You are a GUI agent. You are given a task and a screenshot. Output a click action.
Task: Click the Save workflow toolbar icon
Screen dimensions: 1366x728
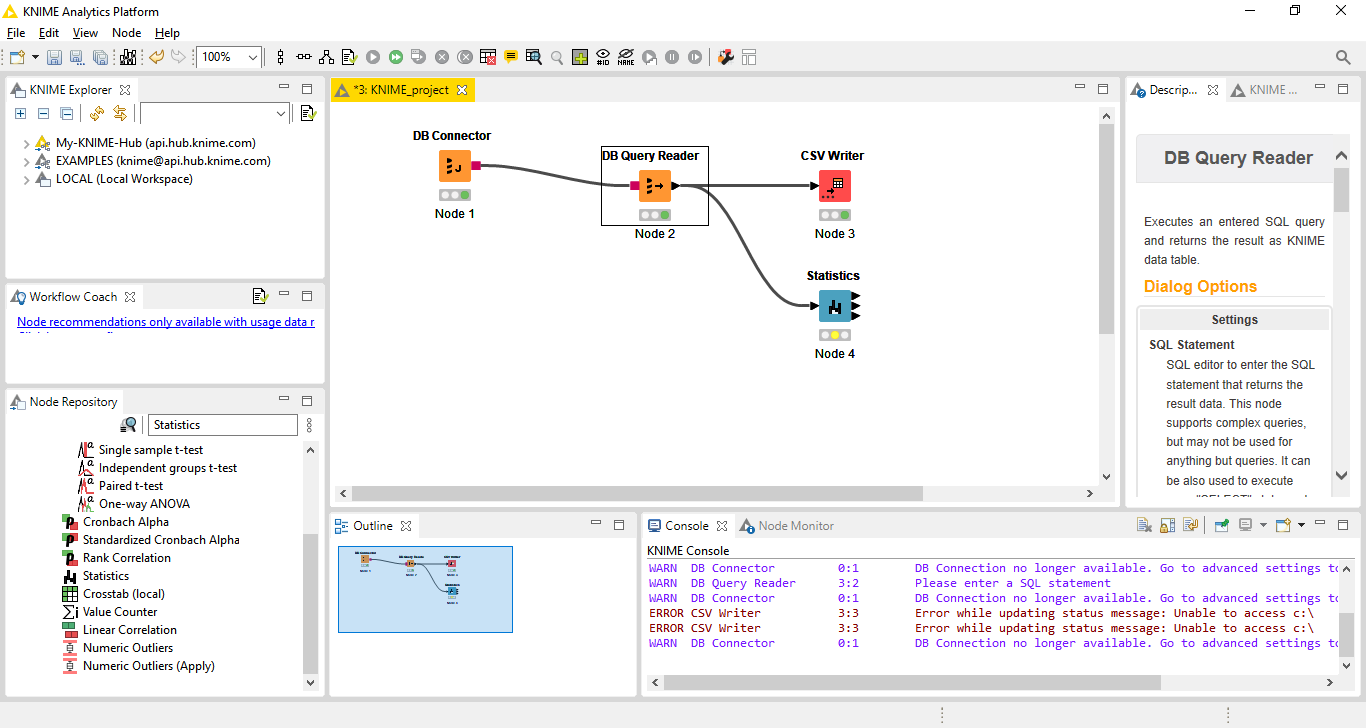pyautogui.click(x=54, y=58)
